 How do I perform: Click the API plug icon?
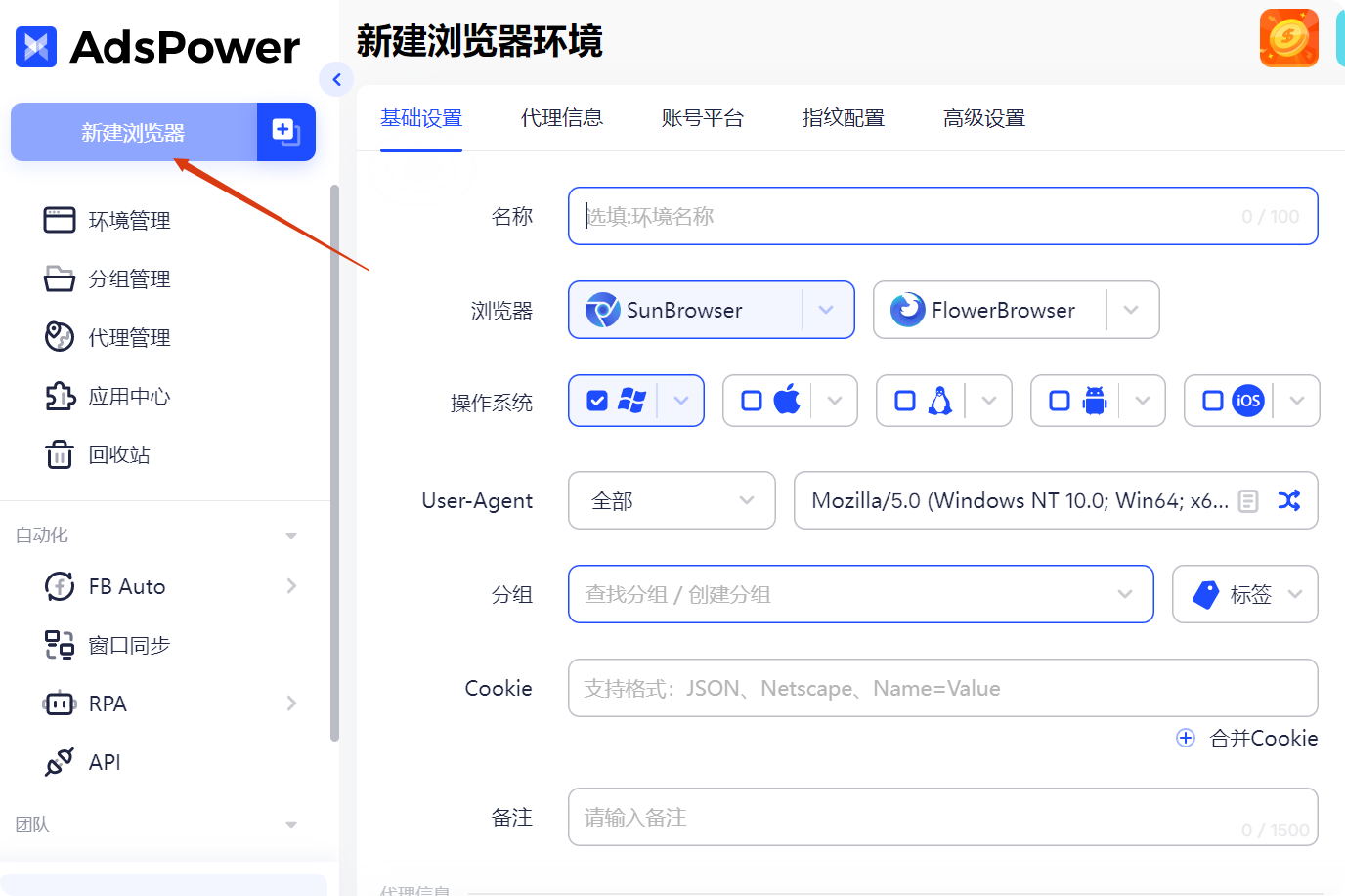pos(60,762)
